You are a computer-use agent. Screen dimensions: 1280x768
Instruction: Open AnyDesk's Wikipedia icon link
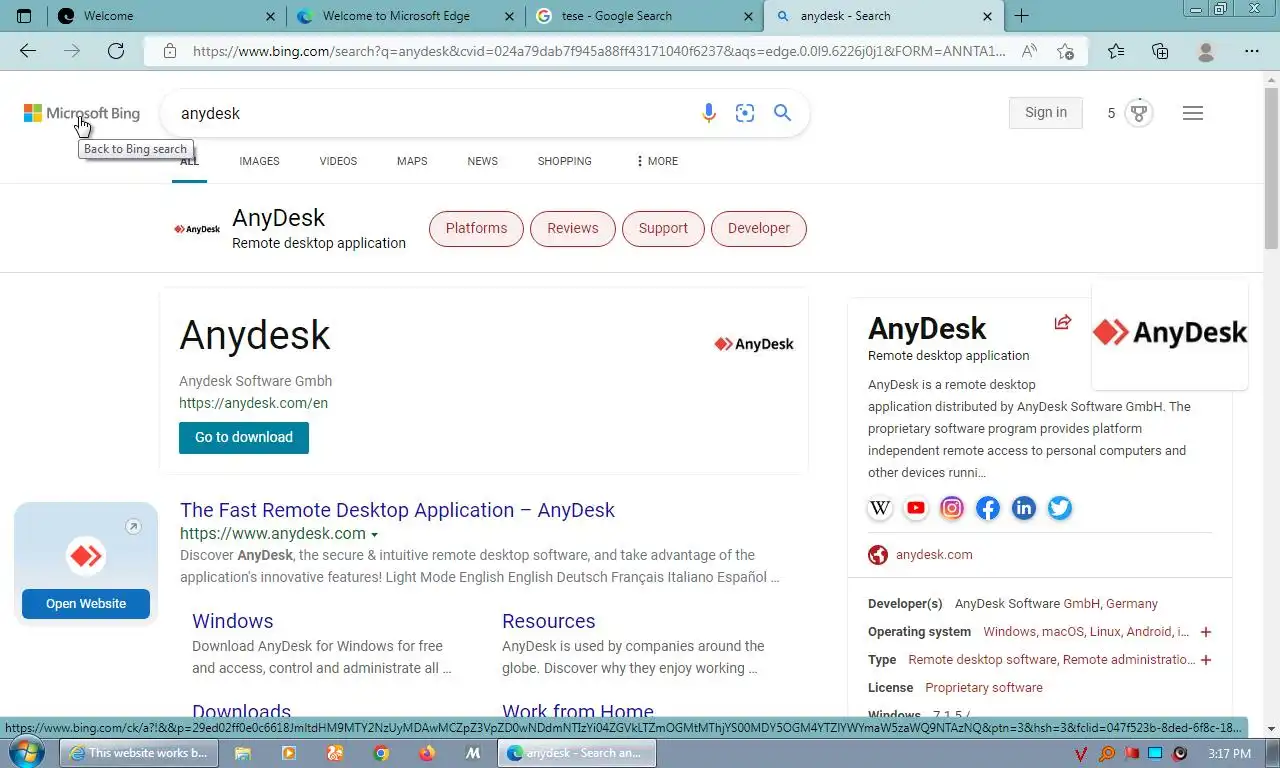pyautogui.click(x=880, y=508)
